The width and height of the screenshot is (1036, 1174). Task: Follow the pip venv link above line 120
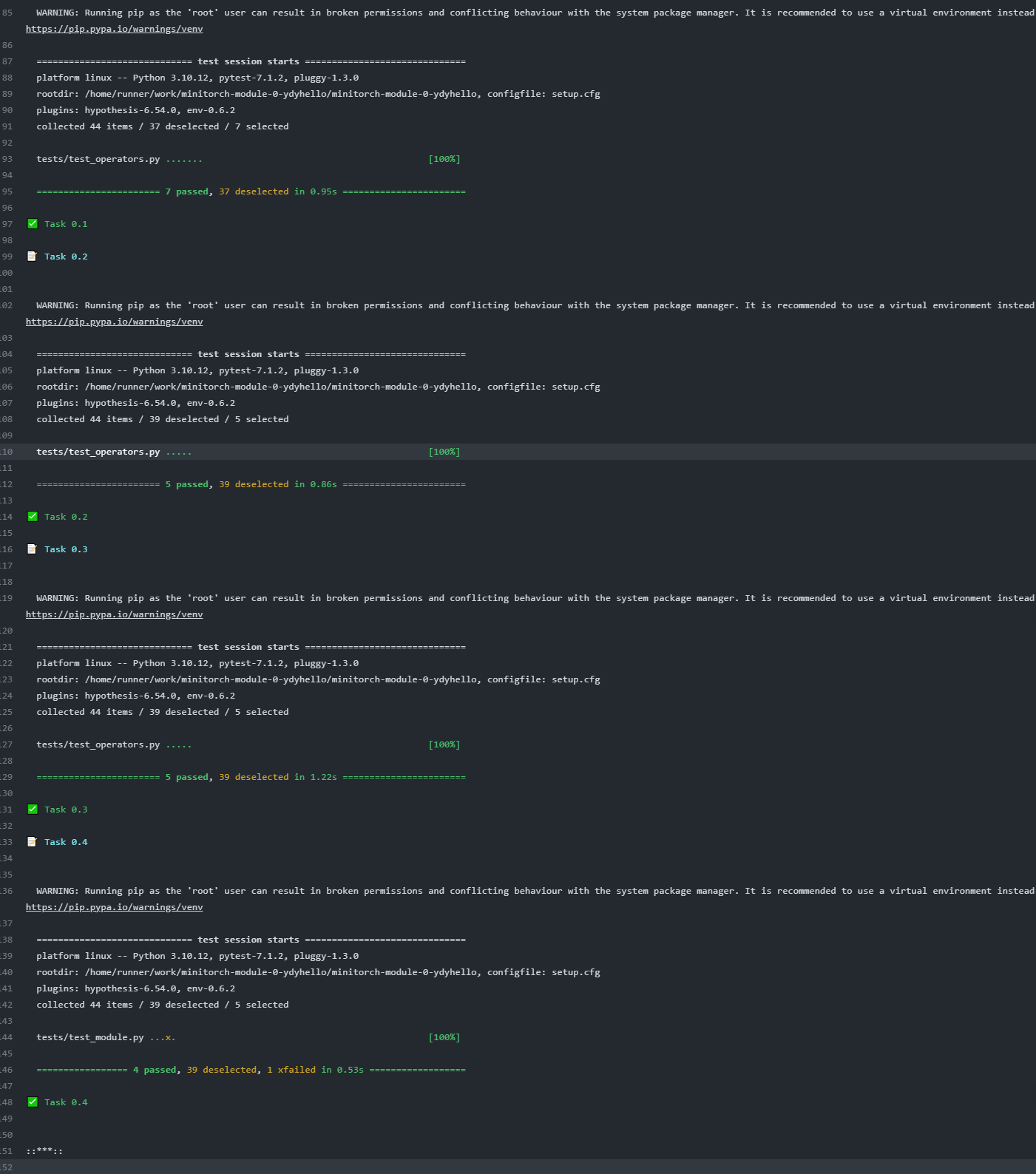(x=114, y=614)
